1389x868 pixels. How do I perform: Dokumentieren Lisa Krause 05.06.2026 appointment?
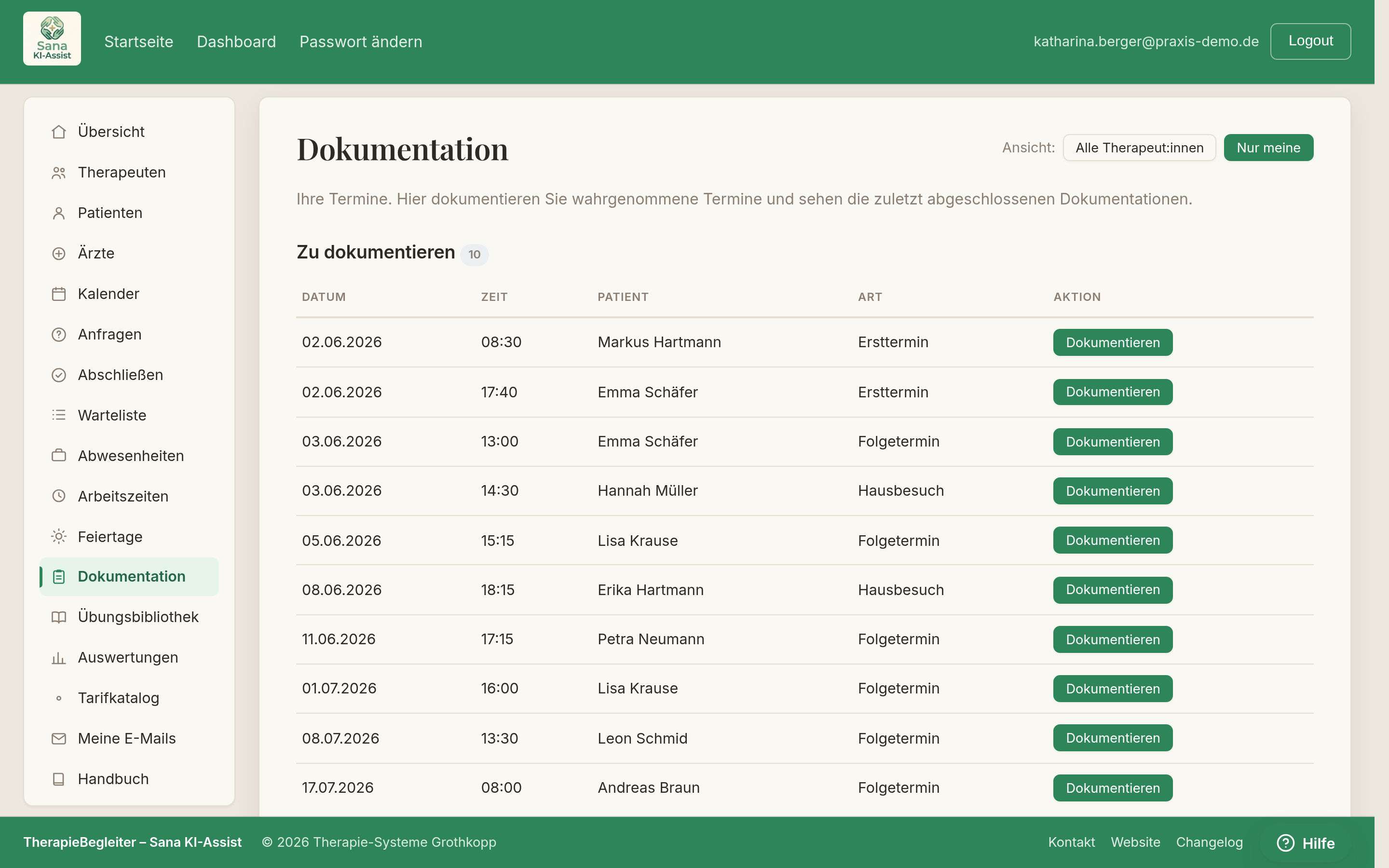tap(1112, 541)
